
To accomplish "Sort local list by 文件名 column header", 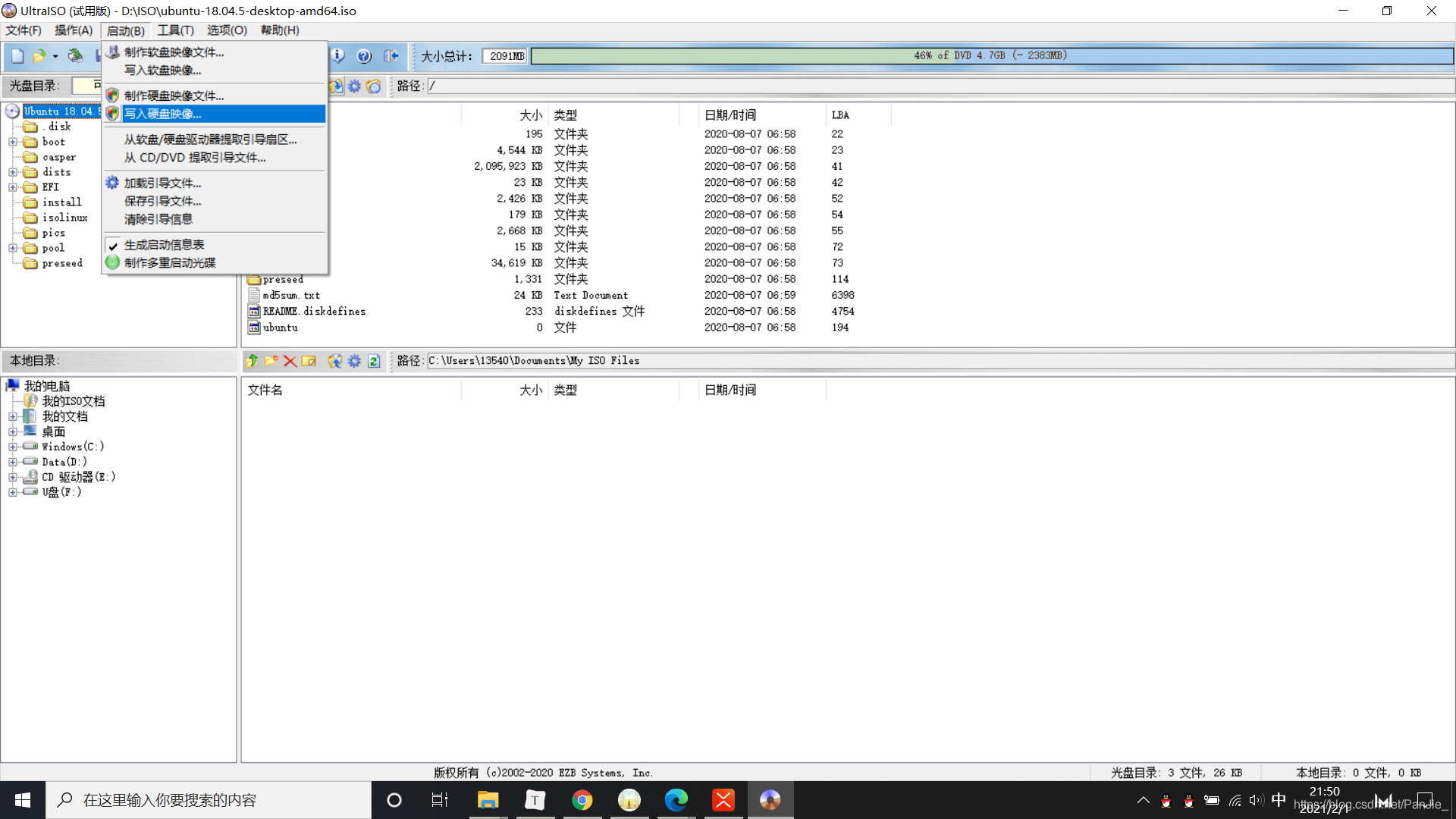I will tap(350, 390).
